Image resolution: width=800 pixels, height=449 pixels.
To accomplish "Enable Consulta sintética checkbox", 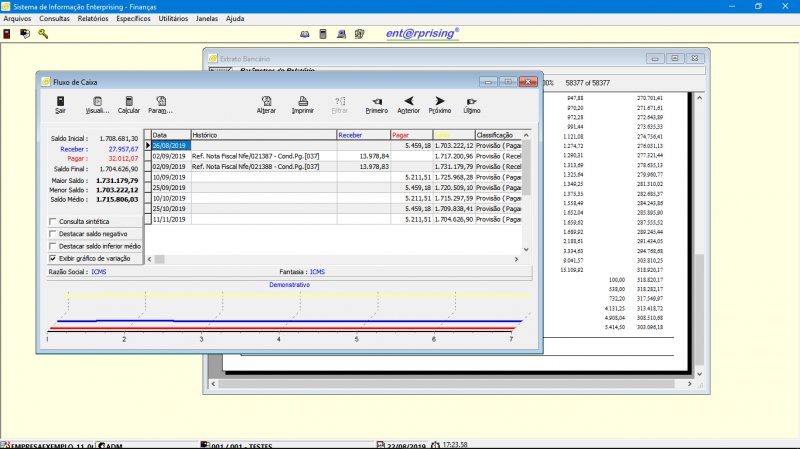I will 53,221.
